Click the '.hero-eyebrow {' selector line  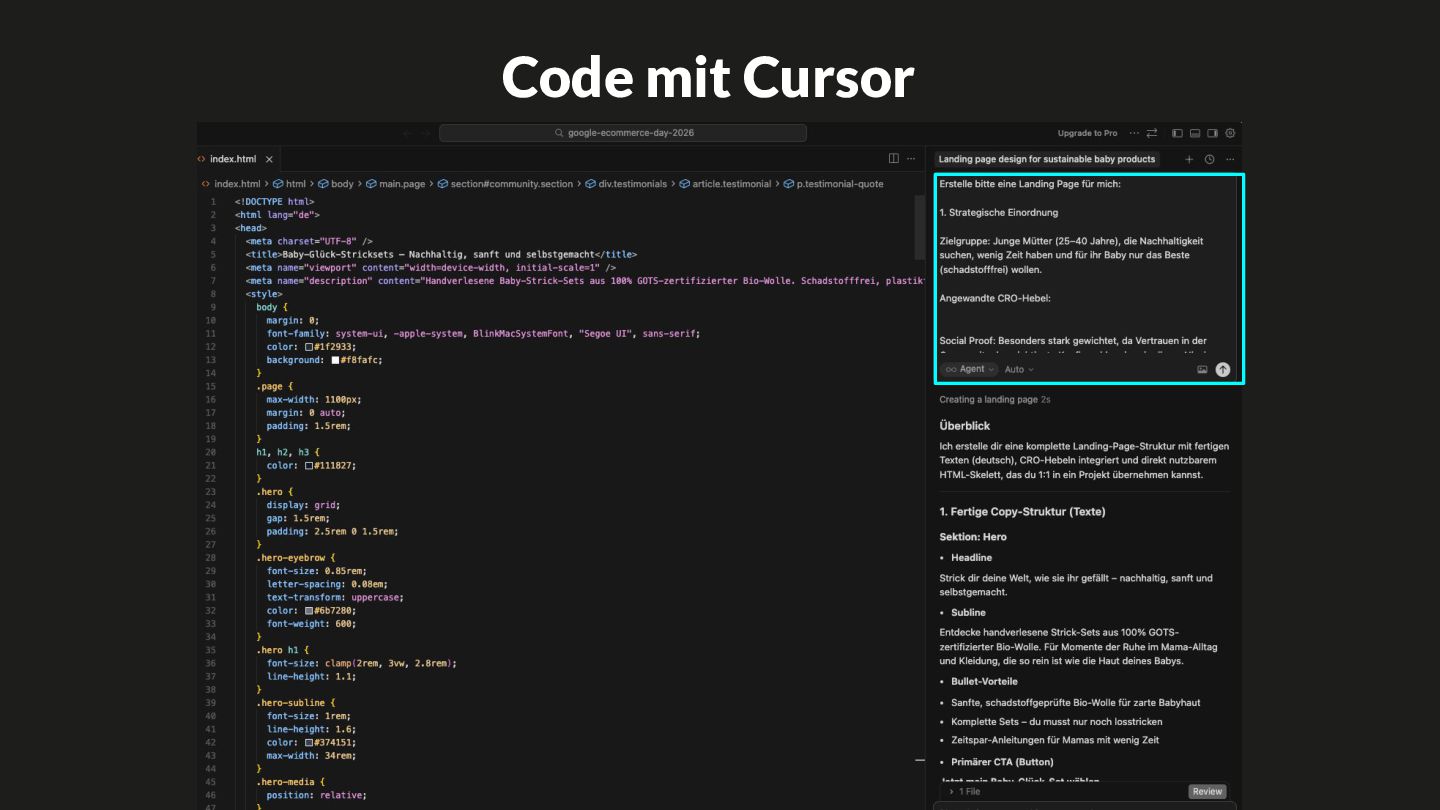click(296, 558)
